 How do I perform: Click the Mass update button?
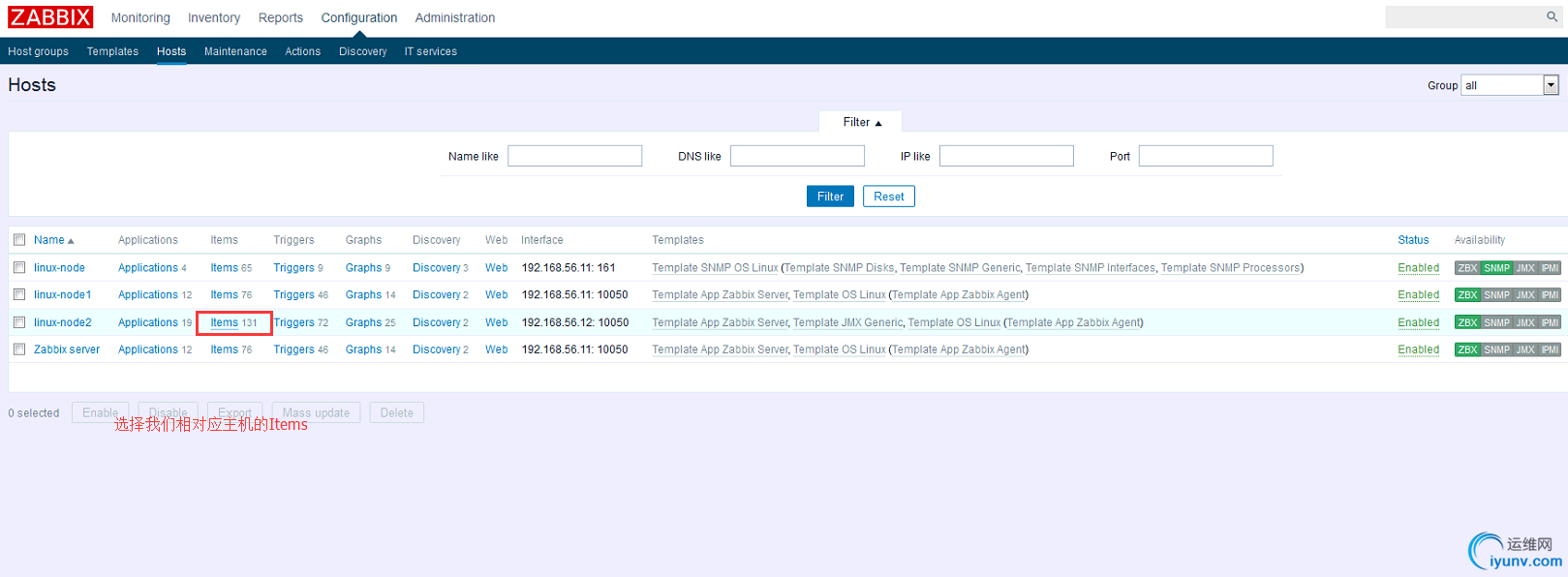pos(316,412)
